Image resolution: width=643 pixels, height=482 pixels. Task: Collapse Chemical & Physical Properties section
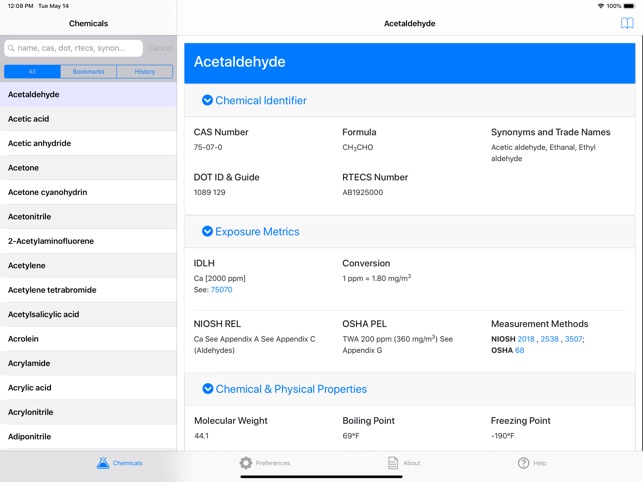[208, 389]
